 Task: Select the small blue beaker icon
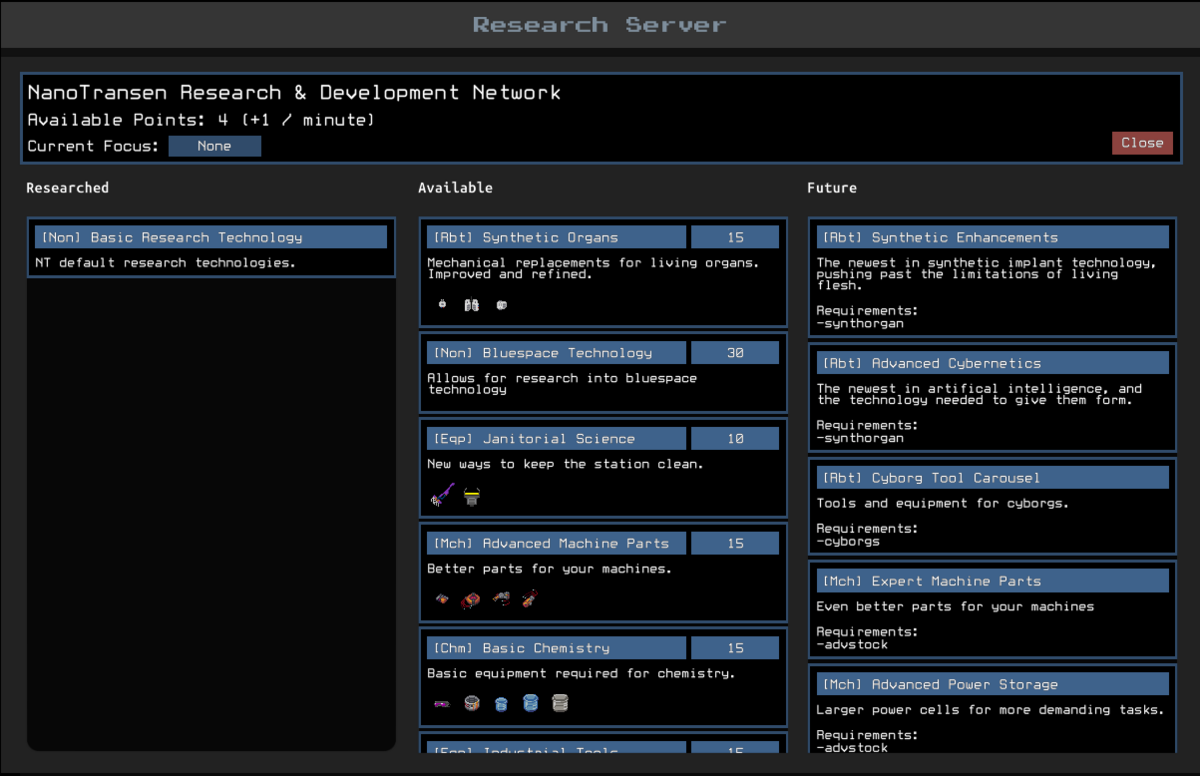pos(501,703)
